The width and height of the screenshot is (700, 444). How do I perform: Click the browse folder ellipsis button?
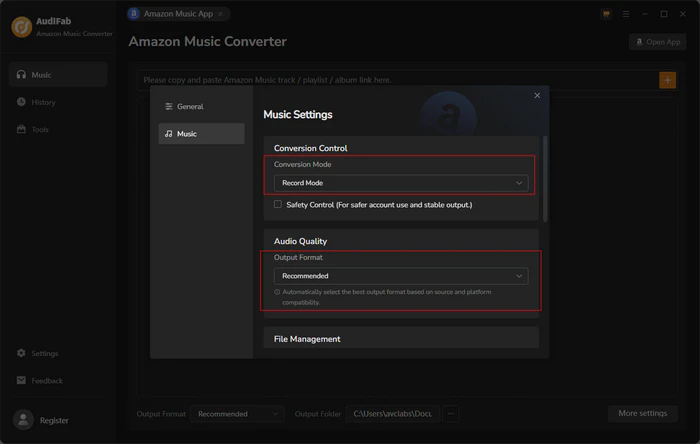(450, 414)
